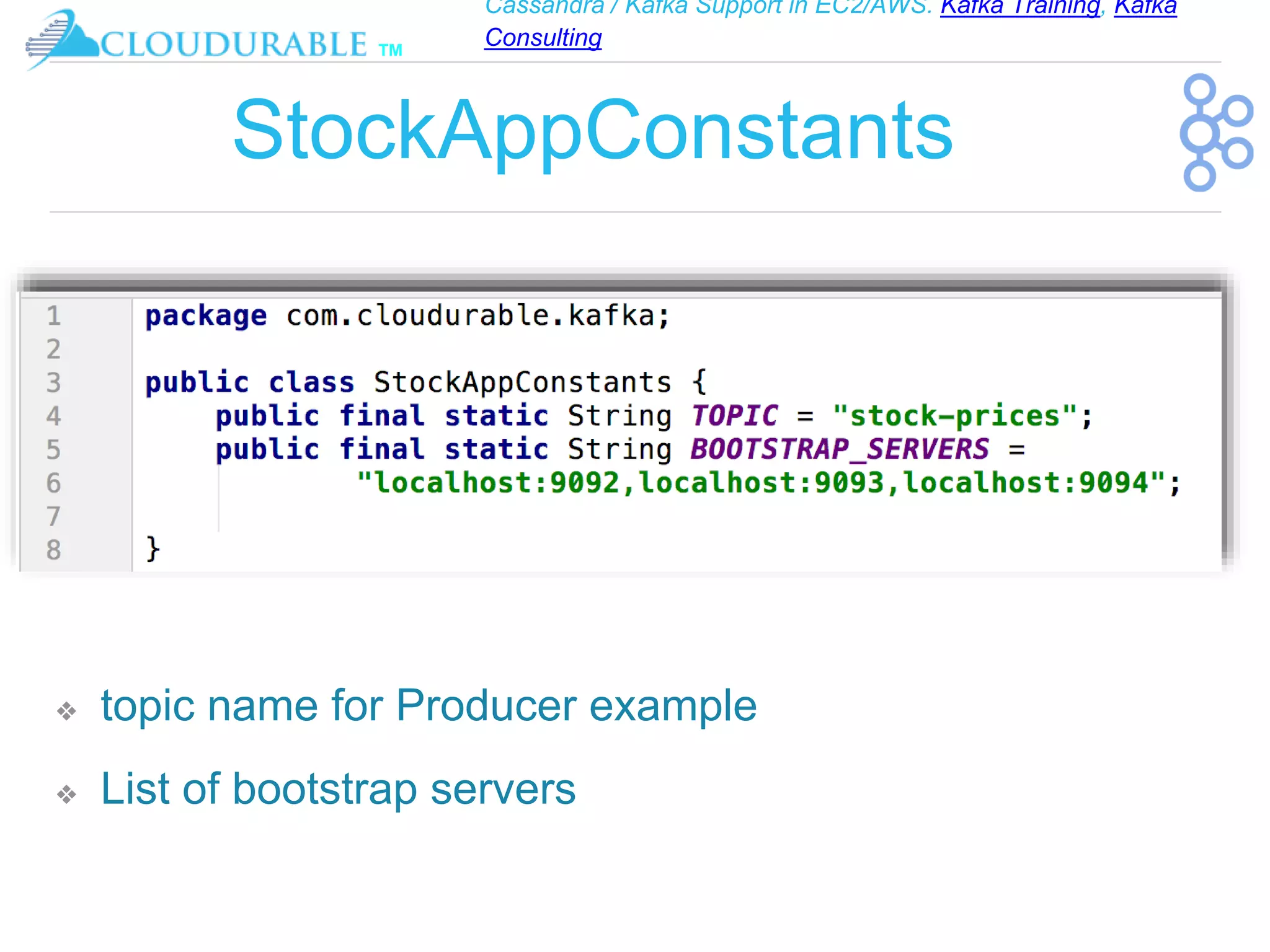Click line number 8 in gutter
Image resolution: width=1270 pixels, height=952 pixels.
coord(54,550)
